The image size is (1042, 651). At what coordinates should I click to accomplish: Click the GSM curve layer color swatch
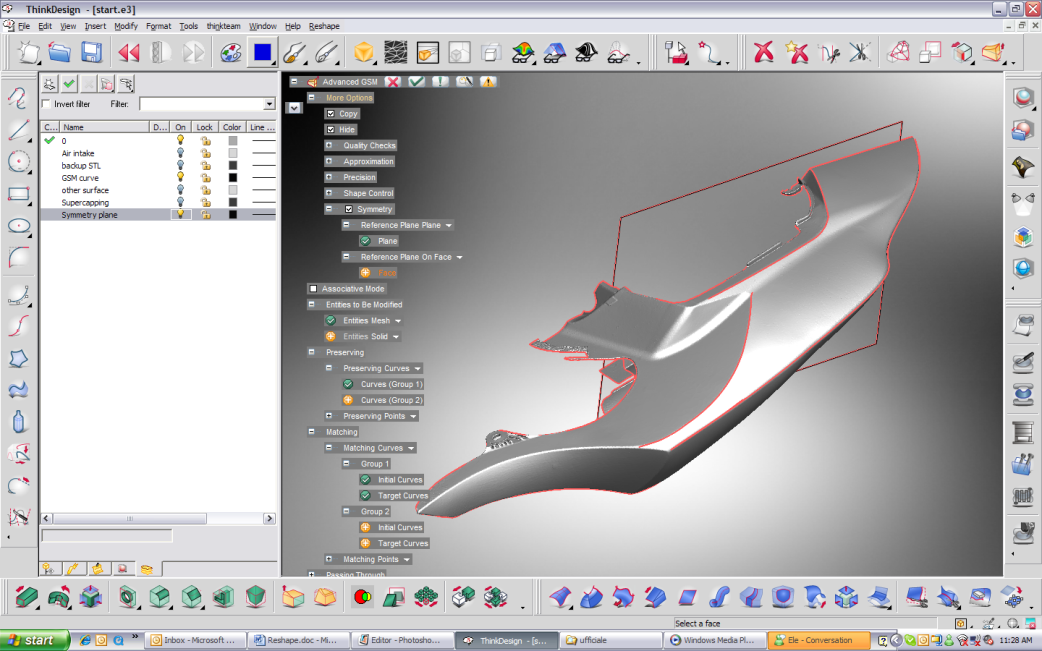point(233,178)
